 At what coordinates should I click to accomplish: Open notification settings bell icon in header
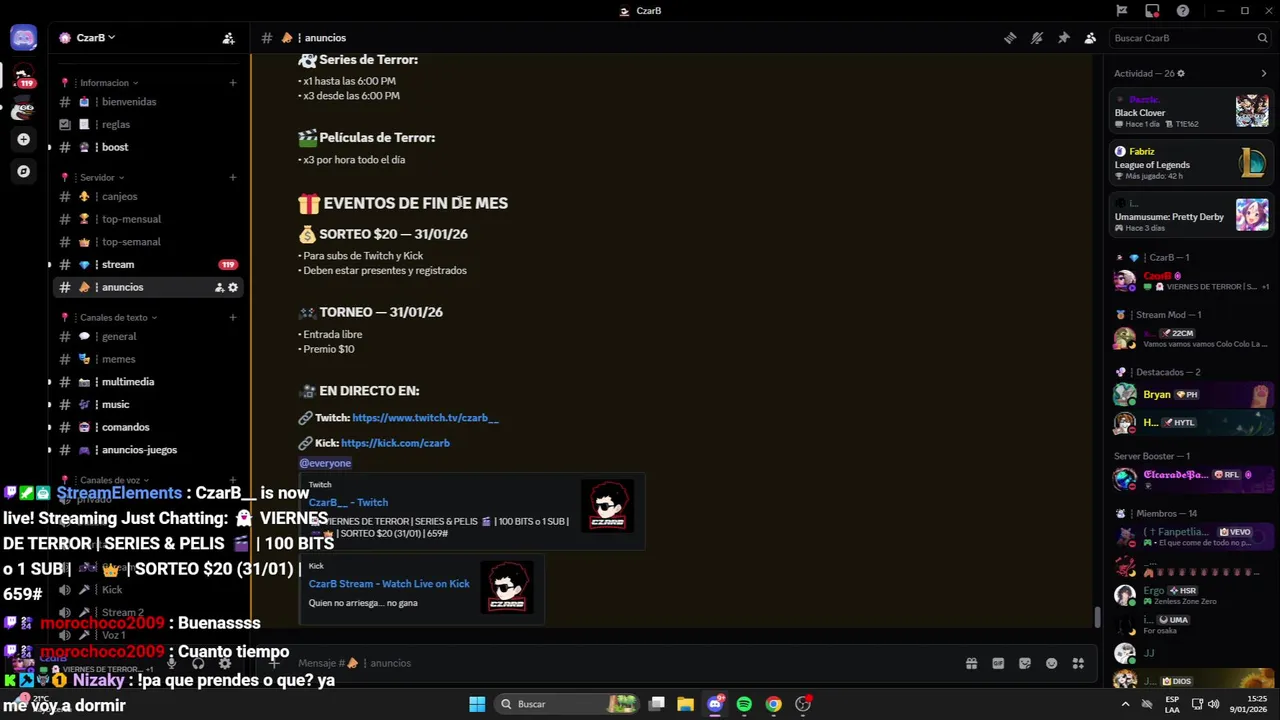[1037, 38]
